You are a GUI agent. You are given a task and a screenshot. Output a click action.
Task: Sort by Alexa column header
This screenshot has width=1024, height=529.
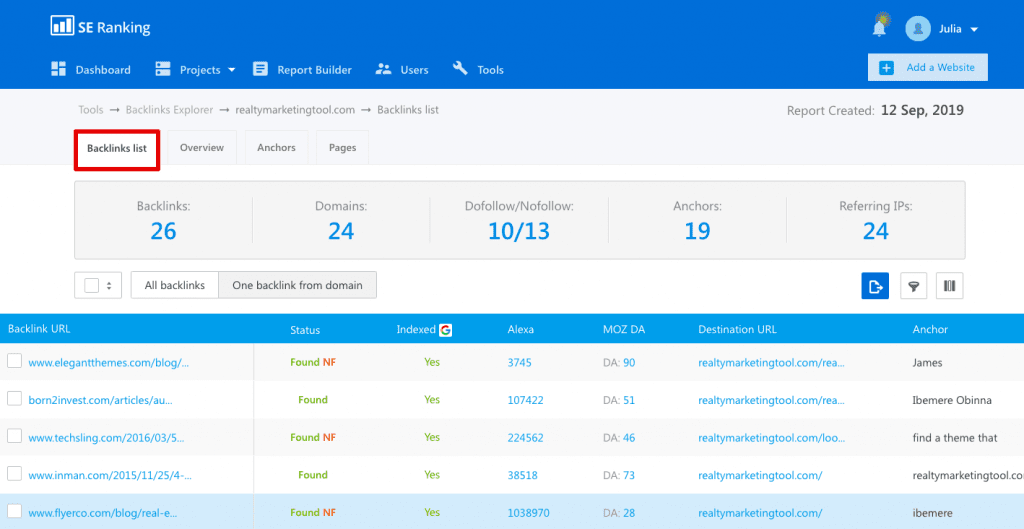pos(520,330)
